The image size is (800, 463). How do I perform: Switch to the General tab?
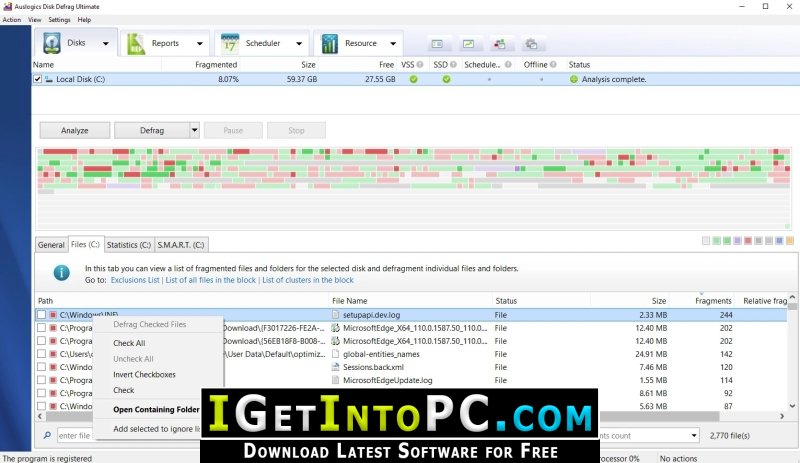(x=51, y=245)
